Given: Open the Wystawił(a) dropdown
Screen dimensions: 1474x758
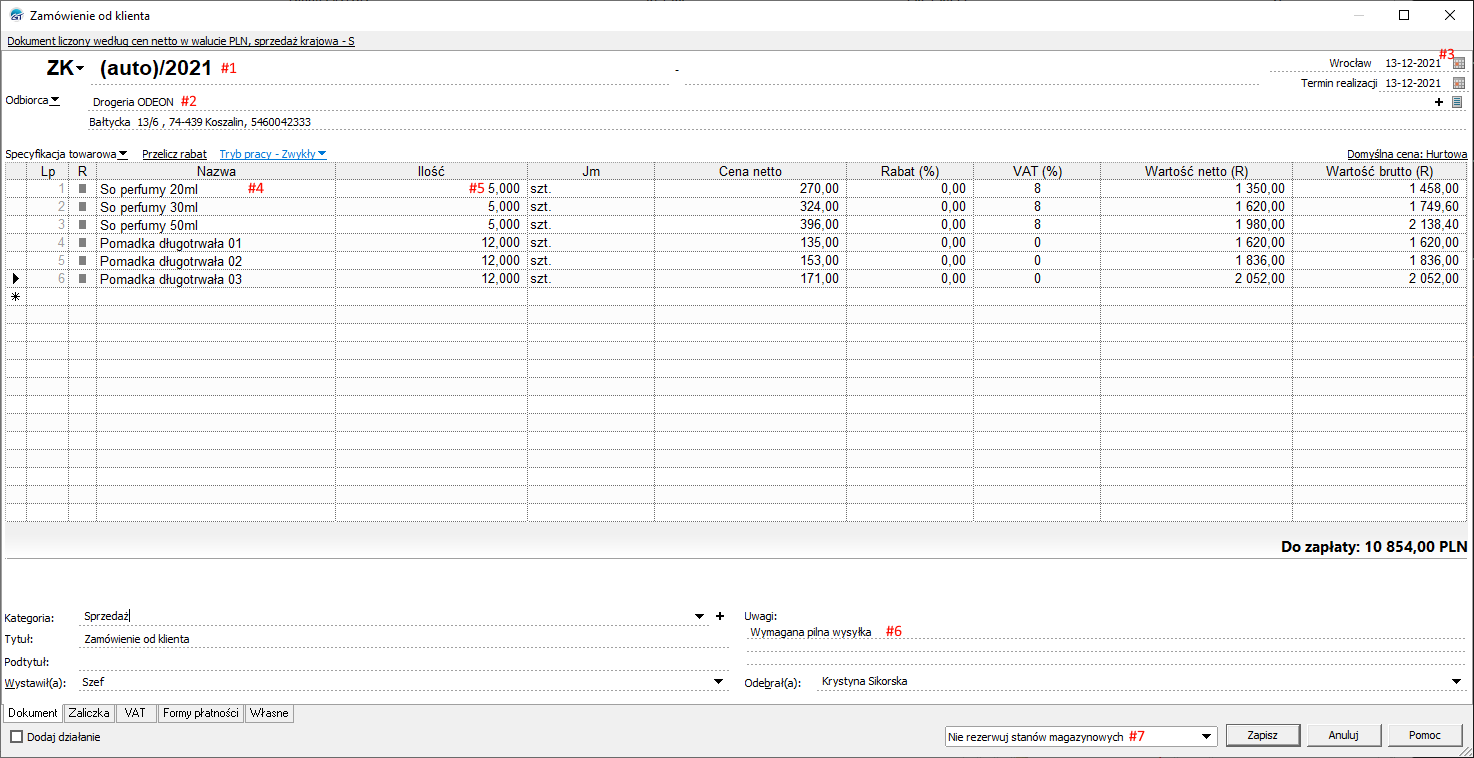Looking at the screenshot, I should tap(717, 682).
